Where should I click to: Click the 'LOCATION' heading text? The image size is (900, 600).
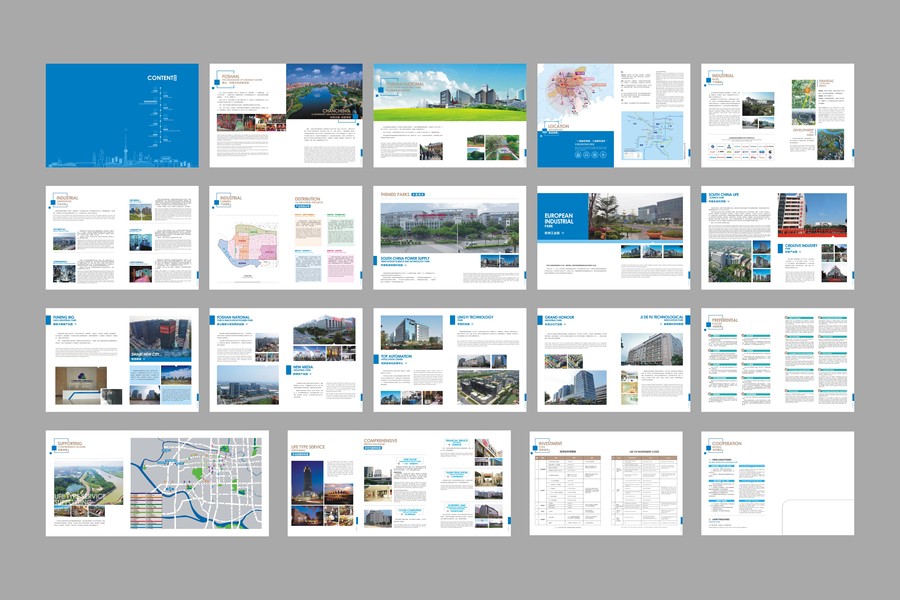(558, 126)
